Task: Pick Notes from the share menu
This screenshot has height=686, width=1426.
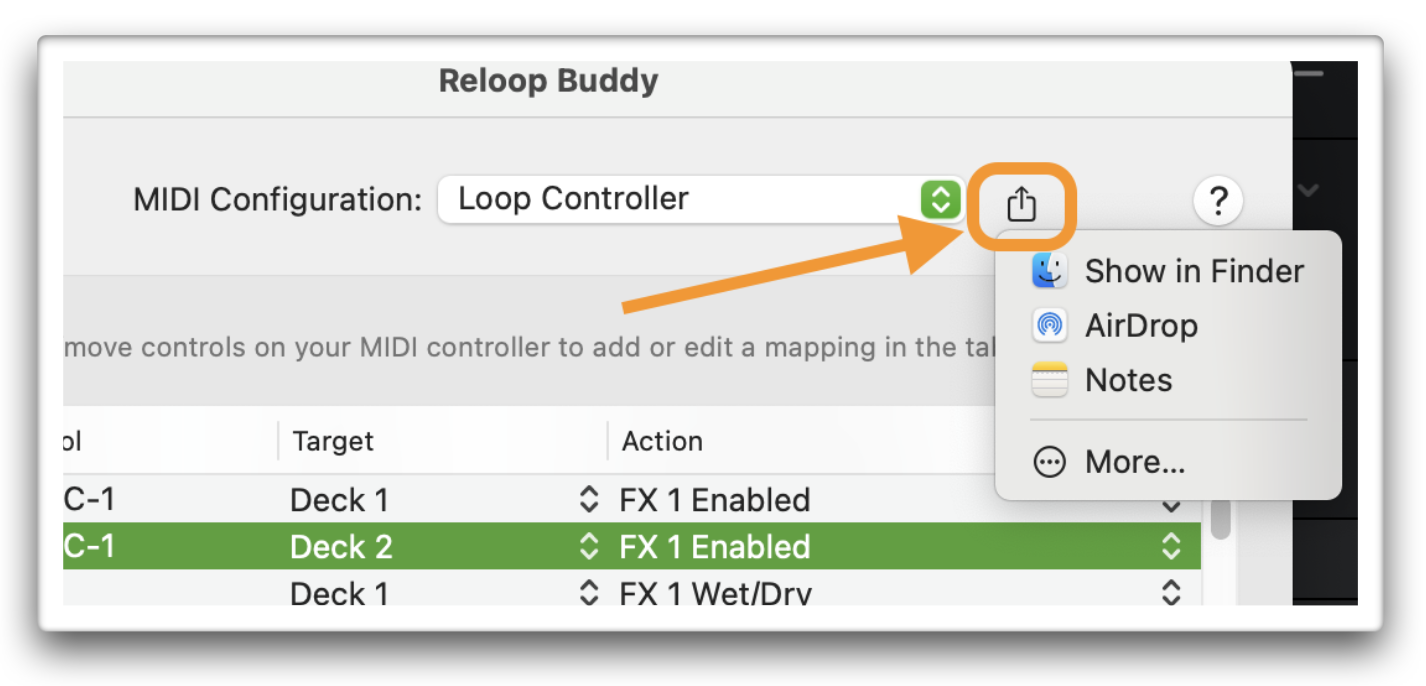Action: pyautogui.click(x=1102, y=380)
